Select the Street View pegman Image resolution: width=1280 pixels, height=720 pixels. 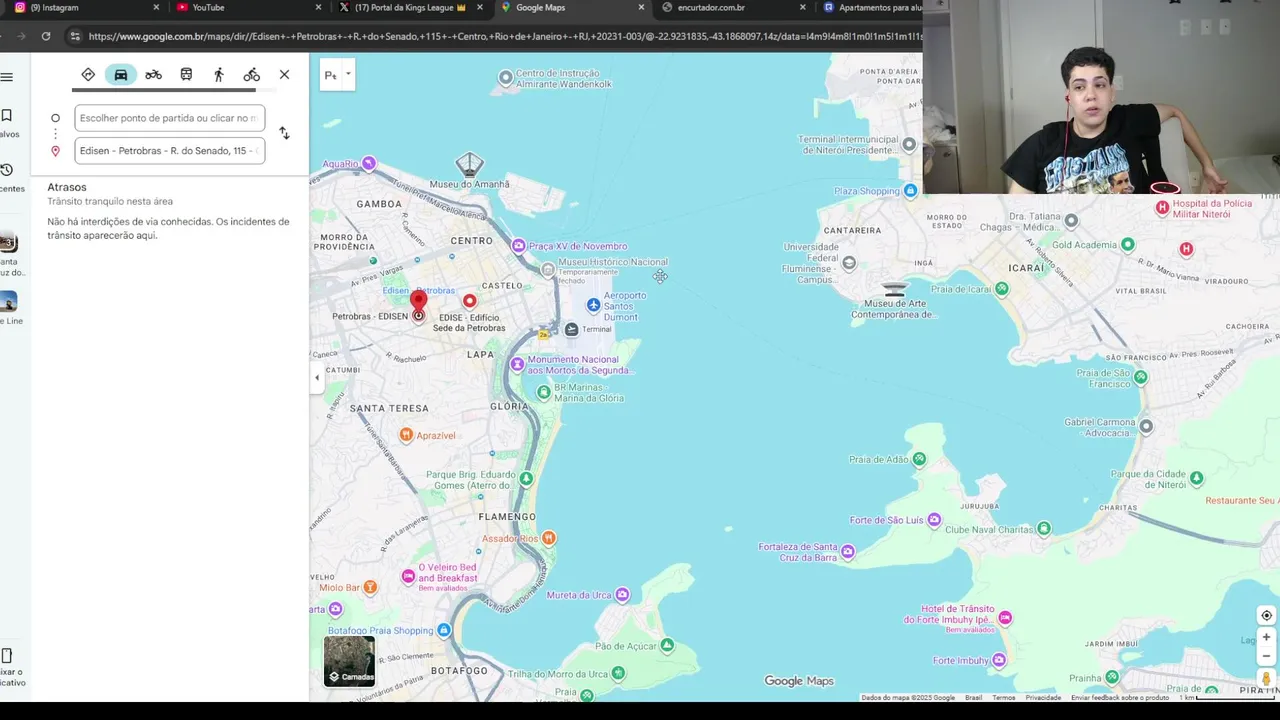pyautogui.click(x=1266, y=679)
